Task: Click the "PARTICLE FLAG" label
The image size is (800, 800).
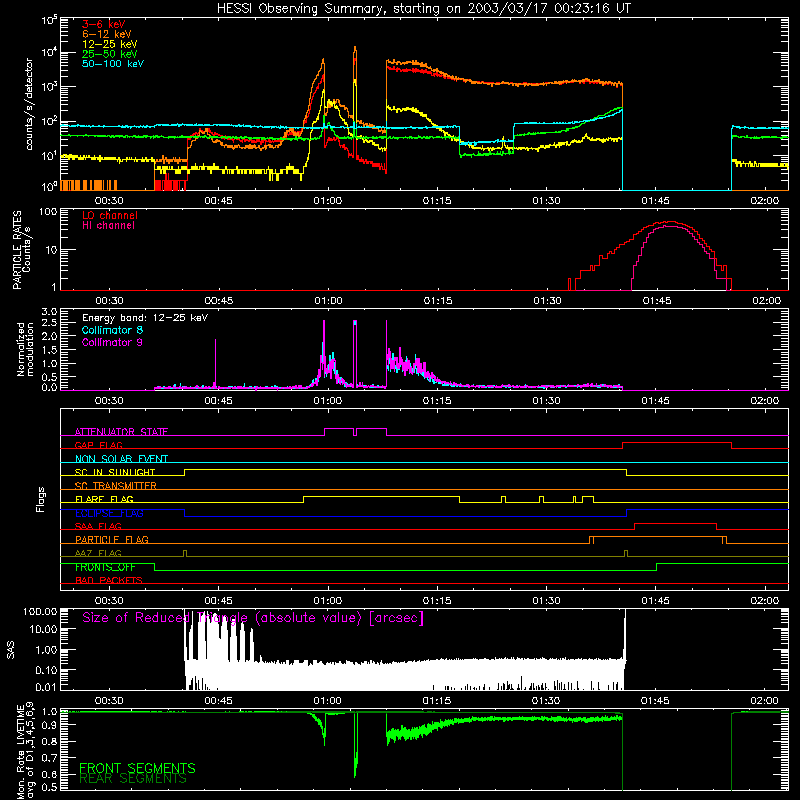Action: coord(112,540)
